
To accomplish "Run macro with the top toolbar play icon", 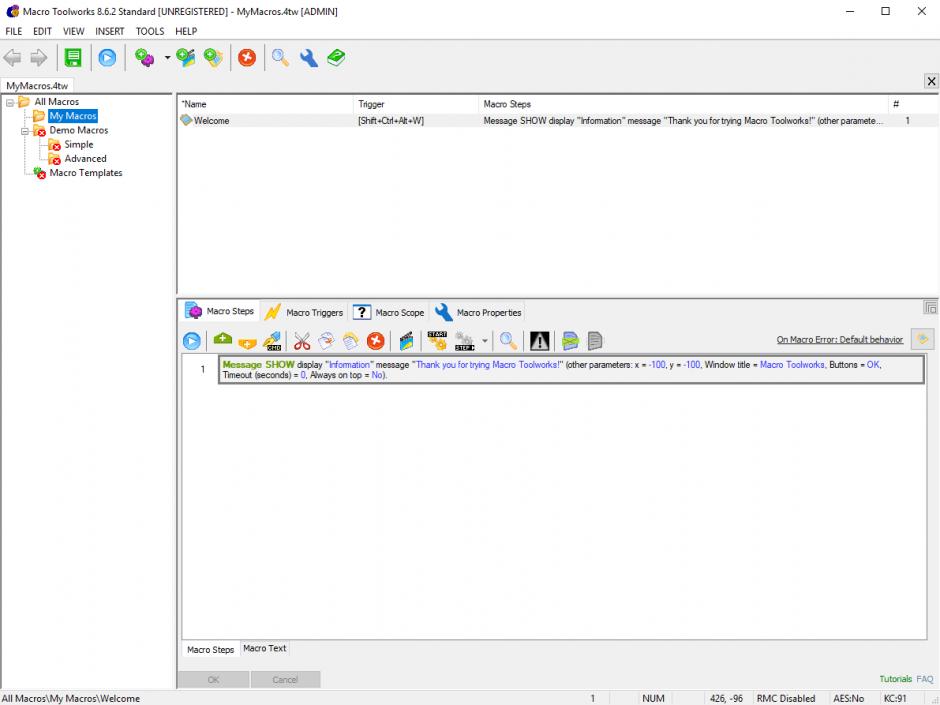I will pyautogui.click(x=107, y=58).
